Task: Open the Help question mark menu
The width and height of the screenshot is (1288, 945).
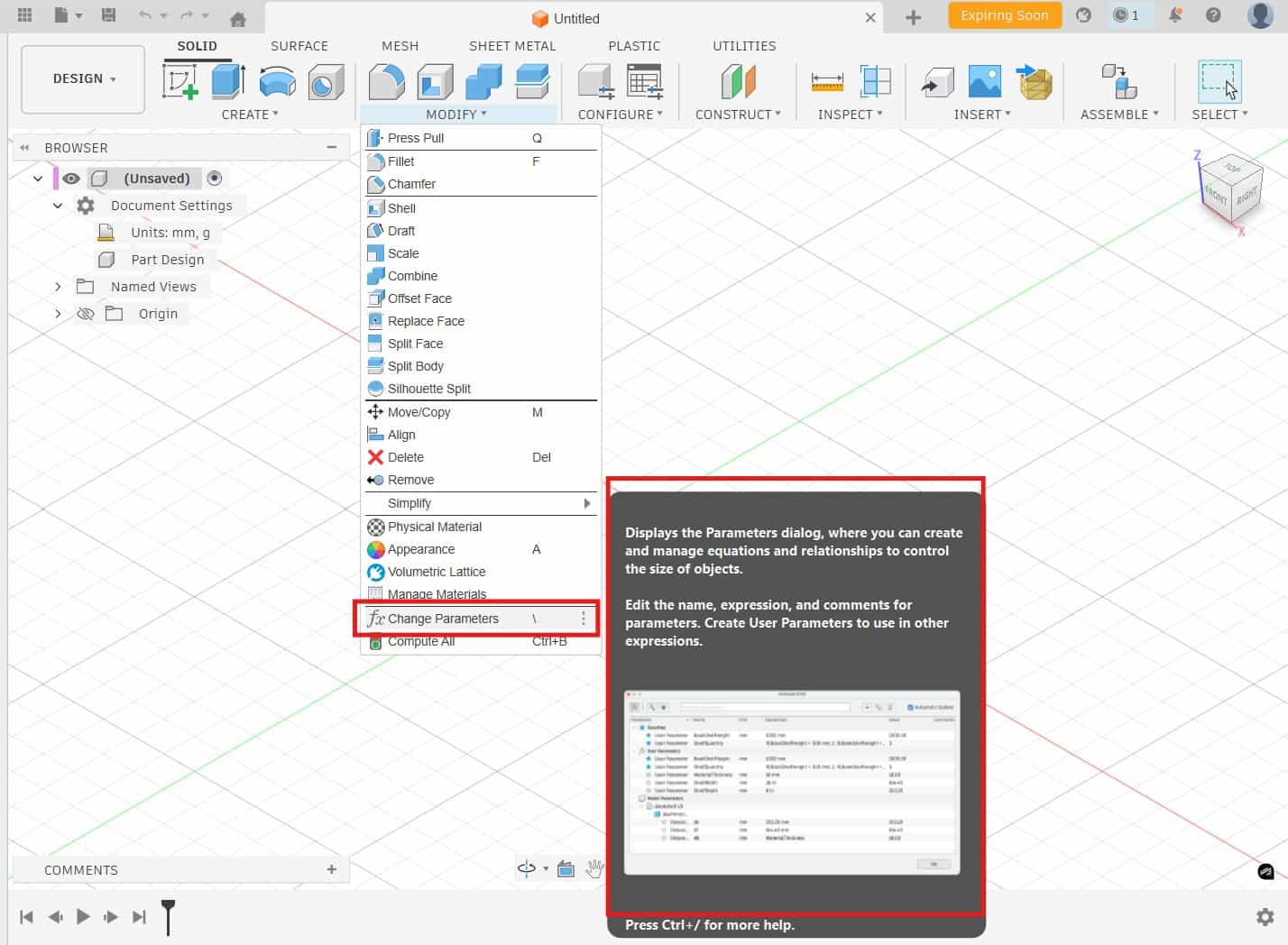Action: [1213, 15]
